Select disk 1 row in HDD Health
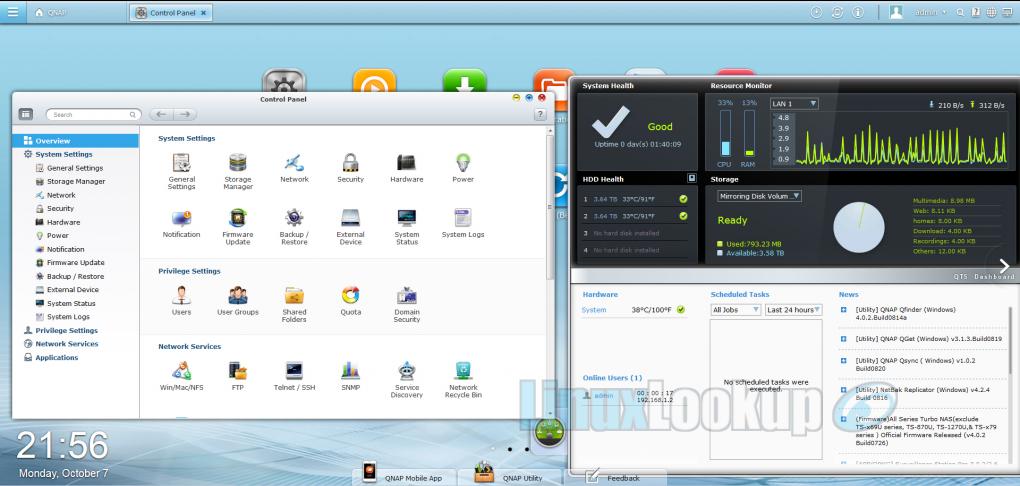Image resolution: width=1020 pixels, height=486 pixels. pyautogui.click(x=636, y=199)
